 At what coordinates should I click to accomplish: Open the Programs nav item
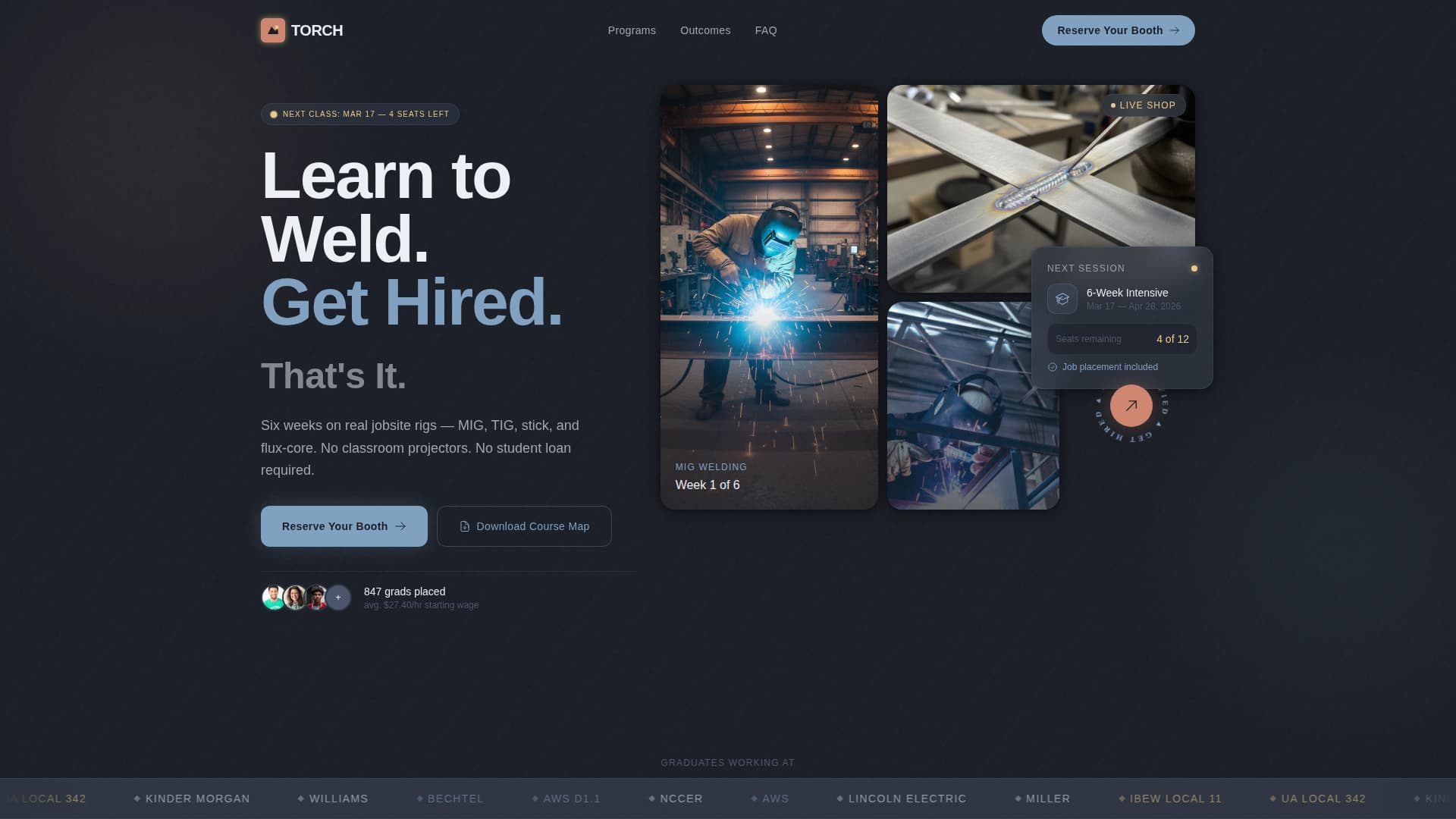click(x=631, y=30)
